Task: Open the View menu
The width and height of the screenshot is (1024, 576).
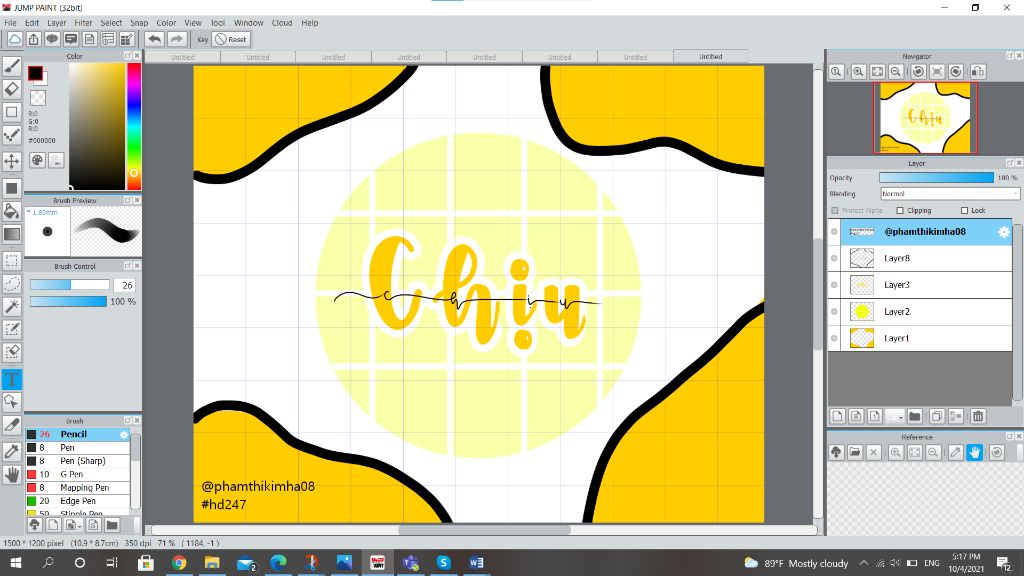Action: coord(193,23)
